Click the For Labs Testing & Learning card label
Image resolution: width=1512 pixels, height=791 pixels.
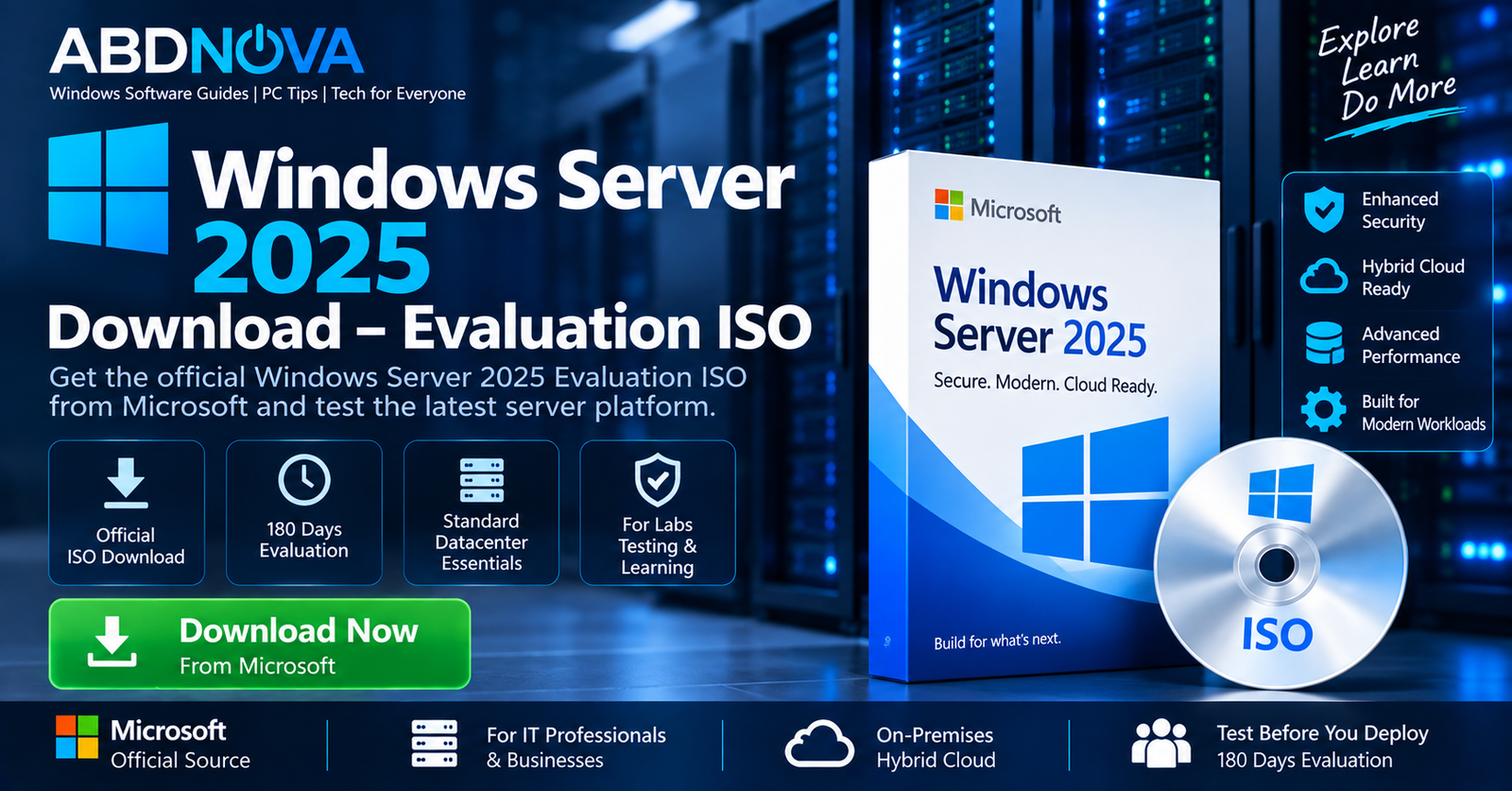(x=658, y=546)
